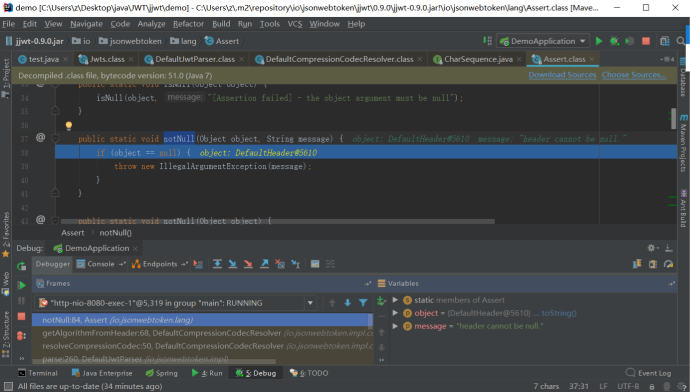The height and width of the screenshot is (392, 690).
Task: Click editor vertical scrollbar thumb
Action: (673, 118)
